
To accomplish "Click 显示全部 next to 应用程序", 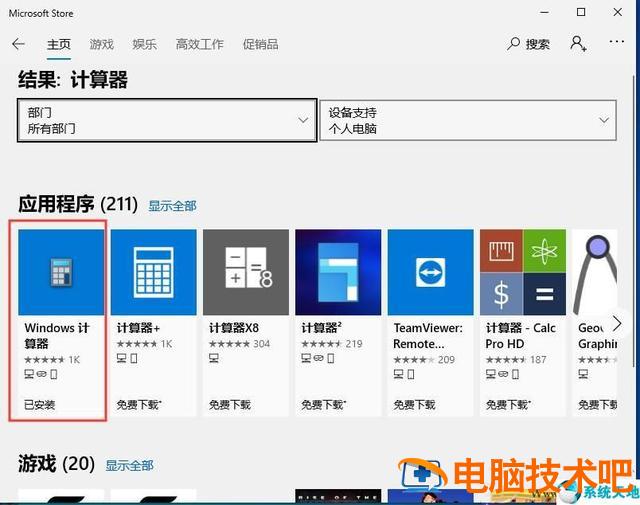I will coord(172,206).
